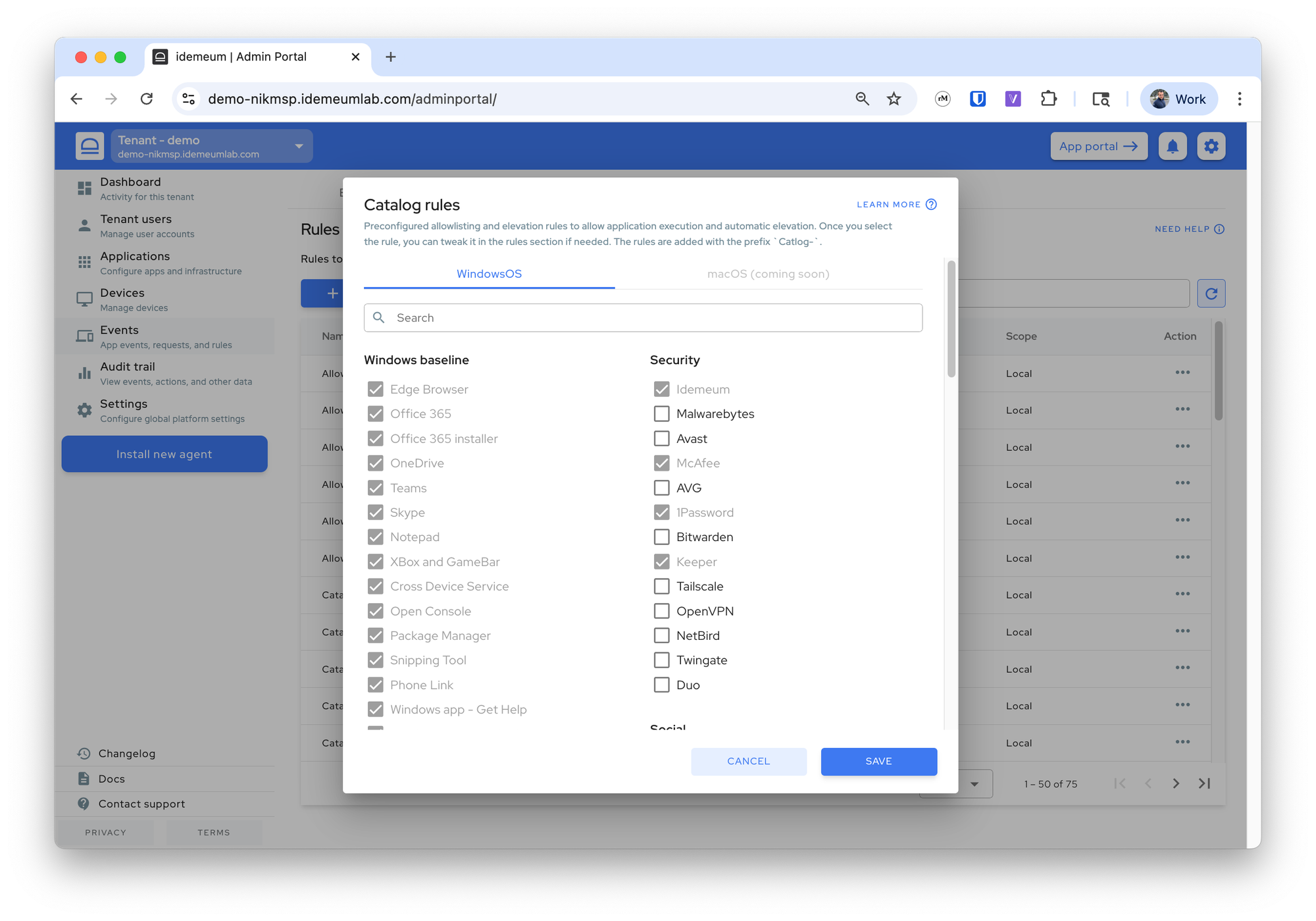
Task: Click the rules table scrollbar
Action: 1218,371
